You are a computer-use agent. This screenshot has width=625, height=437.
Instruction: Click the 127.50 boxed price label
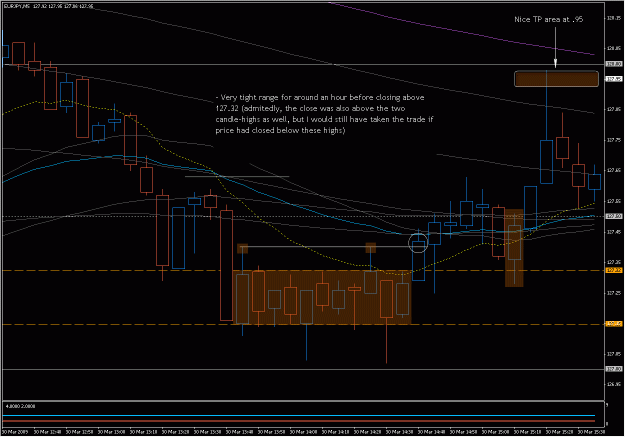pos(614,216)
